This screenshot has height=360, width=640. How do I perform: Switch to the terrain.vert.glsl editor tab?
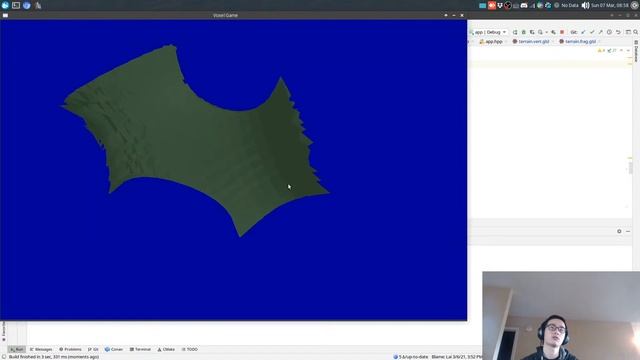(531, 41)
